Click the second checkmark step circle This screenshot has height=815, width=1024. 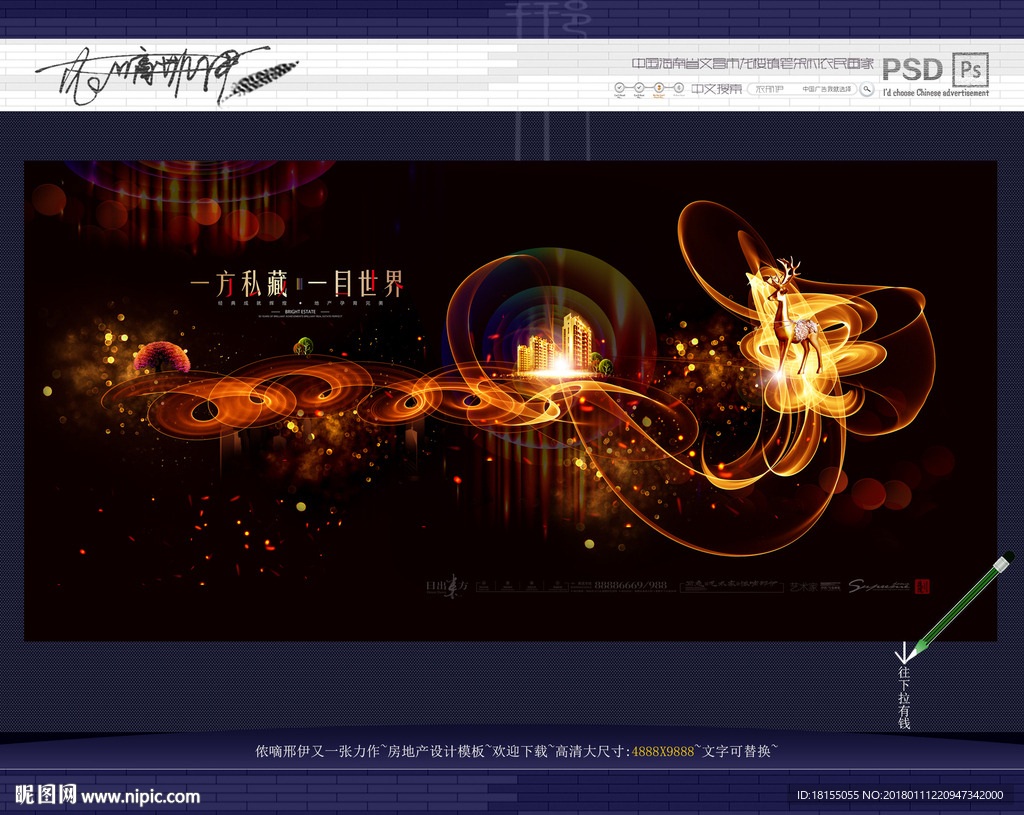point(640,89)
